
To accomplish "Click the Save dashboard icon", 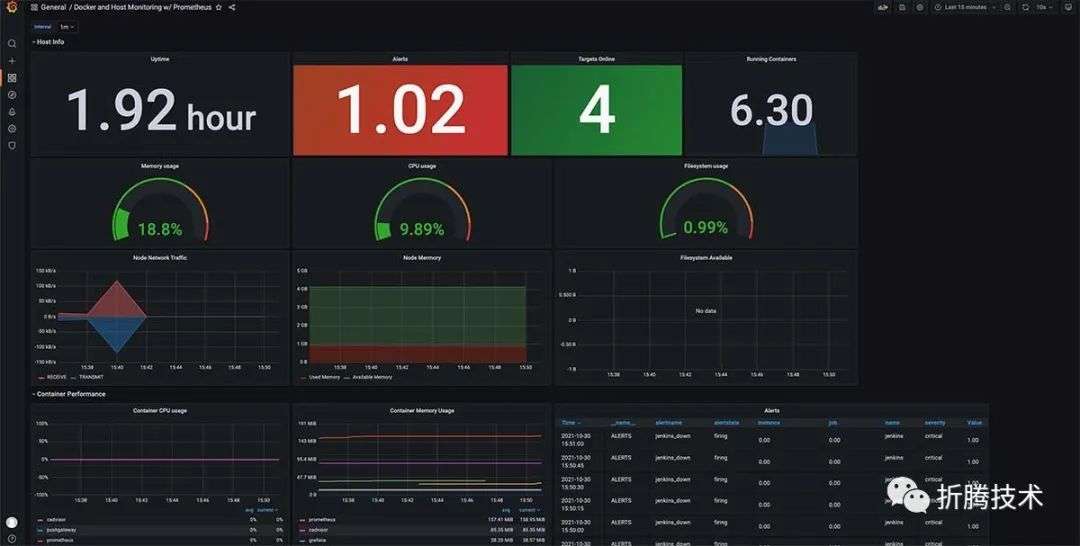I will (x=902, y=7).
